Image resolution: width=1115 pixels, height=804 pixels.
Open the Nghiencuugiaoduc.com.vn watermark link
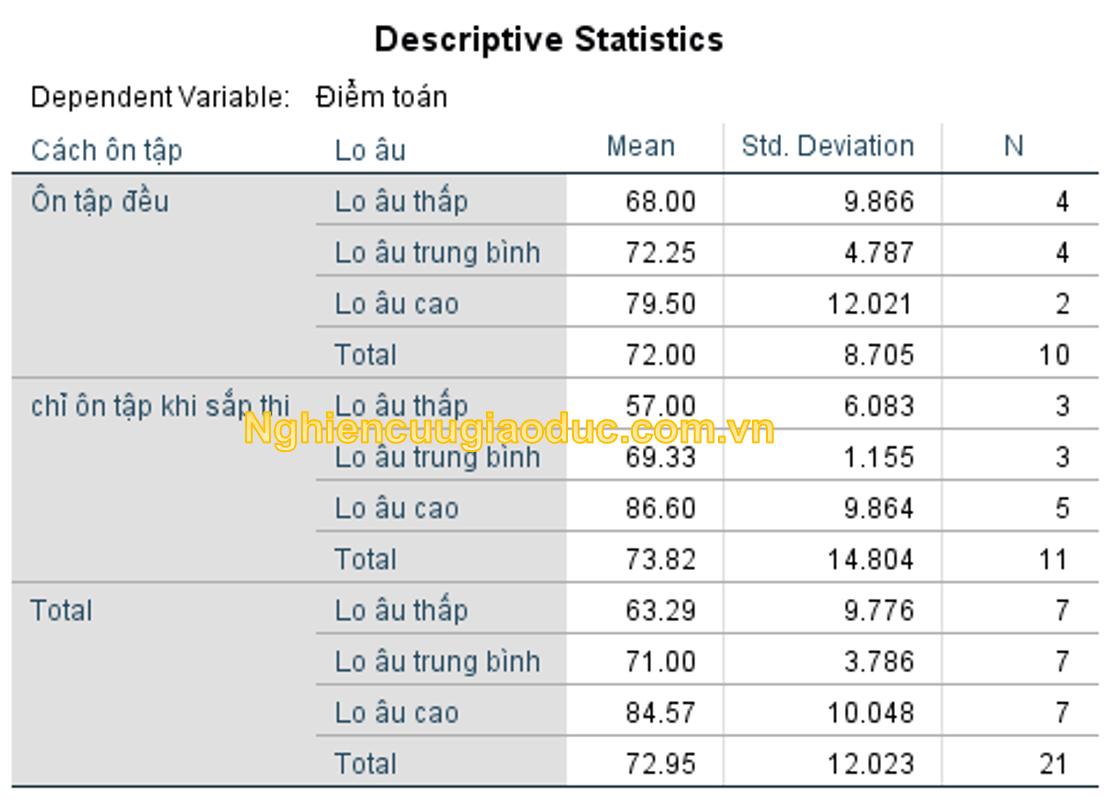click(x=509, y=431)
